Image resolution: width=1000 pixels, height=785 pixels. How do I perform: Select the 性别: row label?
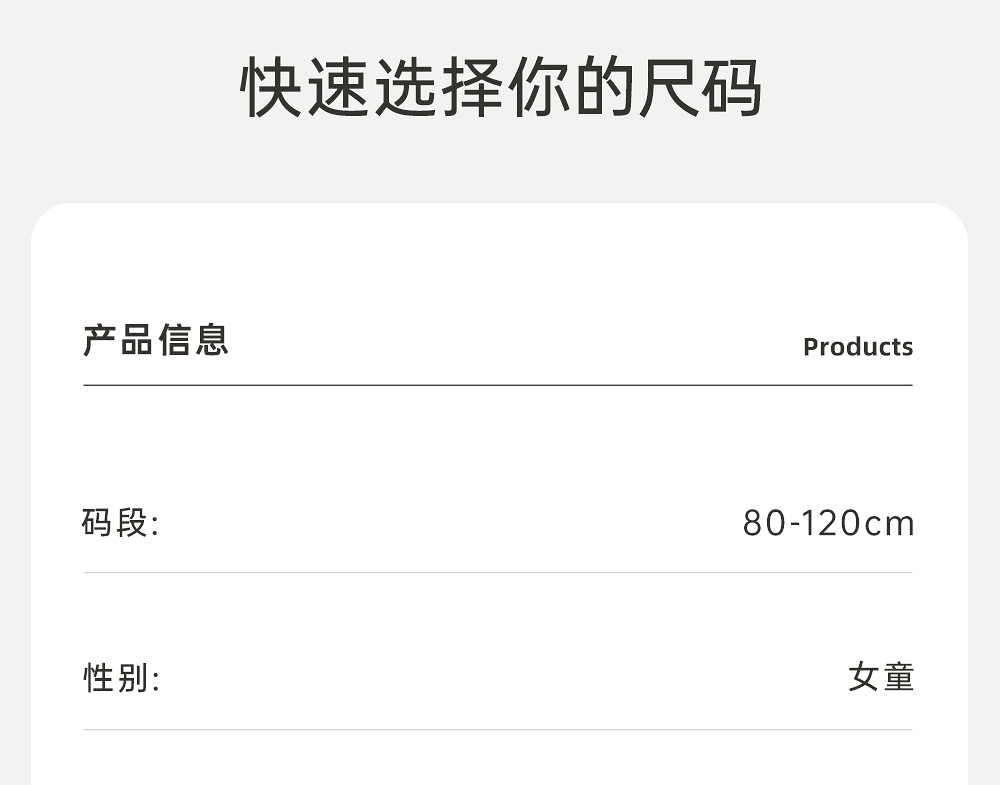[x=120, y=679]
